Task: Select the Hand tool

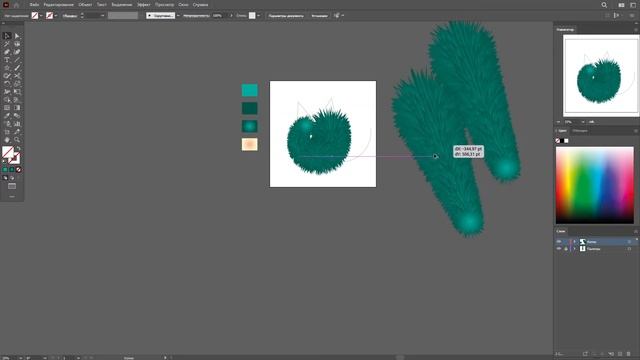Action: point(7,140)
